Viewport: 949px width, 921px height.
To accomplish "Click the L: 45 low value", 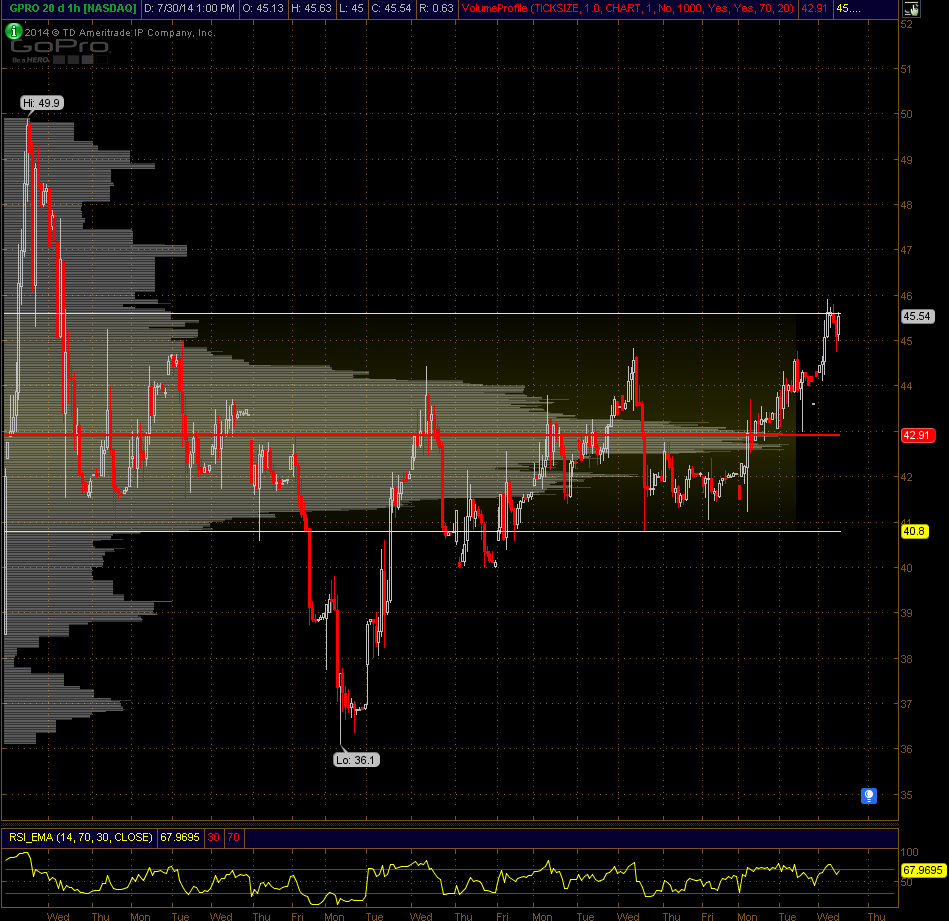I will pyautogui.click(x=350, y=8).
